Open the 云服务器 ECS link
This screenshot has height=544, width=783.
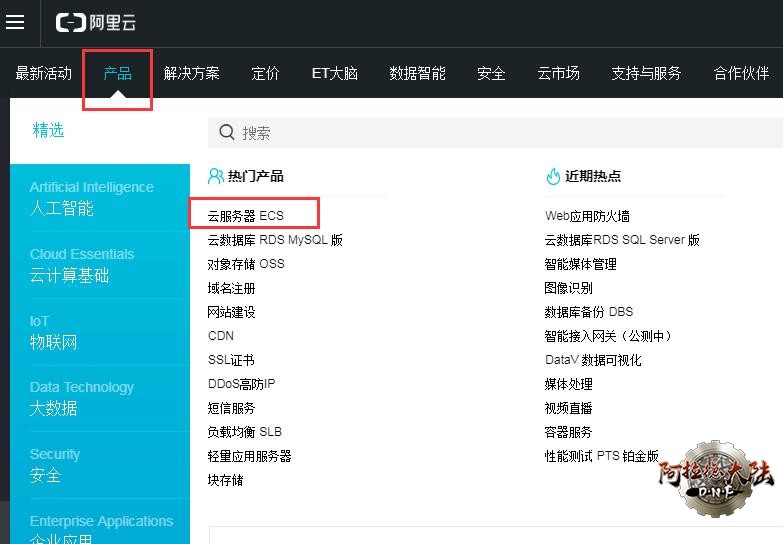pos(246,215)
